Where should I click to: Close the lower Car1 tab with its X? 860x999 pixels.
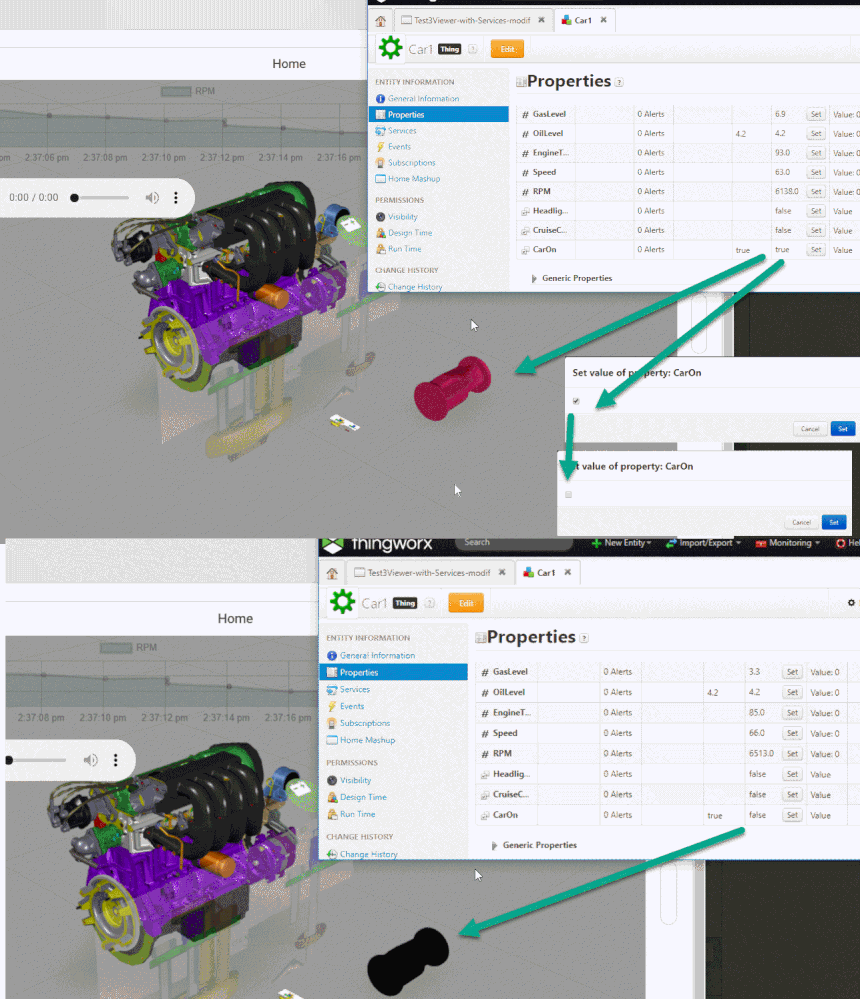pos(568,572)
